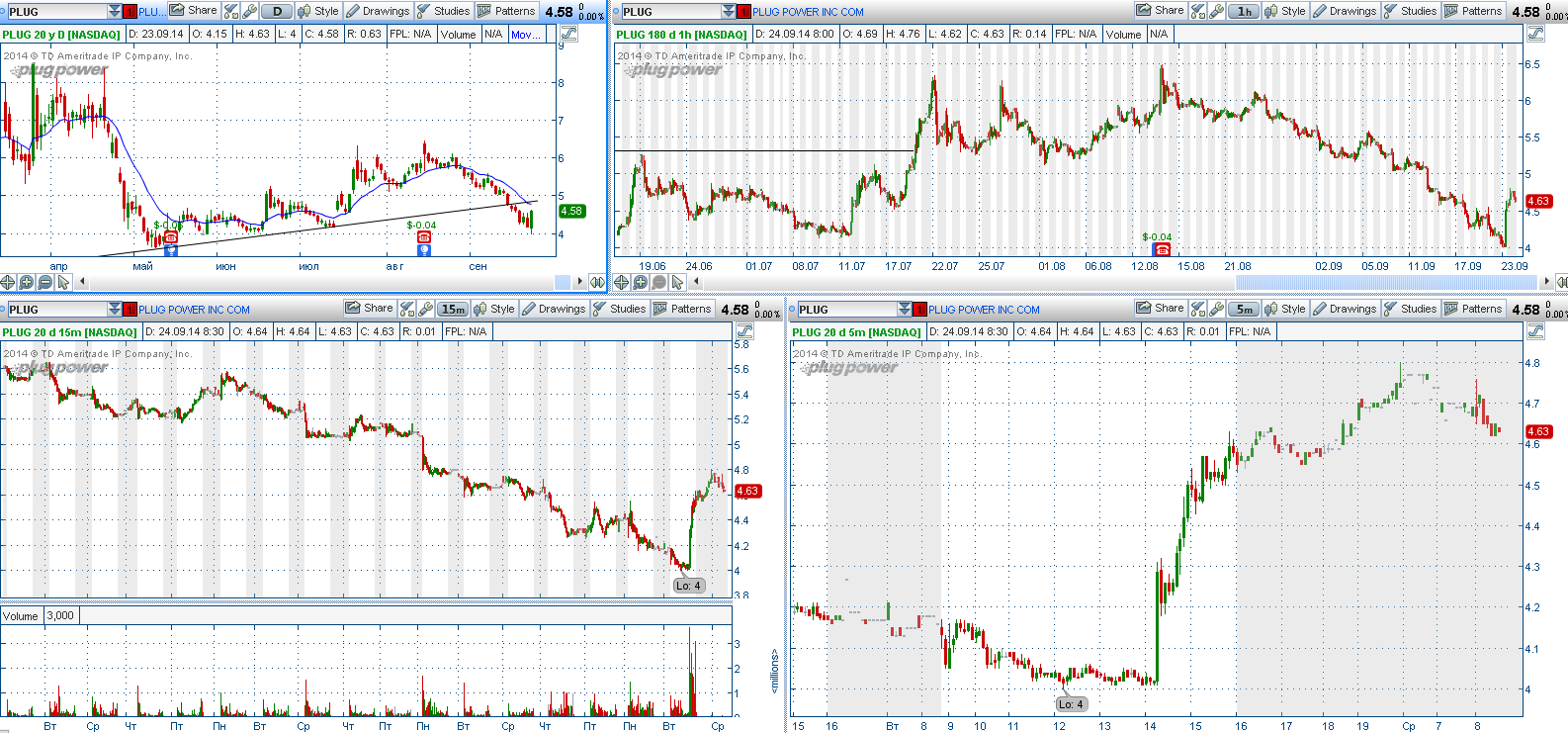Toggle the price axis scale icon on the 5m chart

click(x=1535, y=331)
